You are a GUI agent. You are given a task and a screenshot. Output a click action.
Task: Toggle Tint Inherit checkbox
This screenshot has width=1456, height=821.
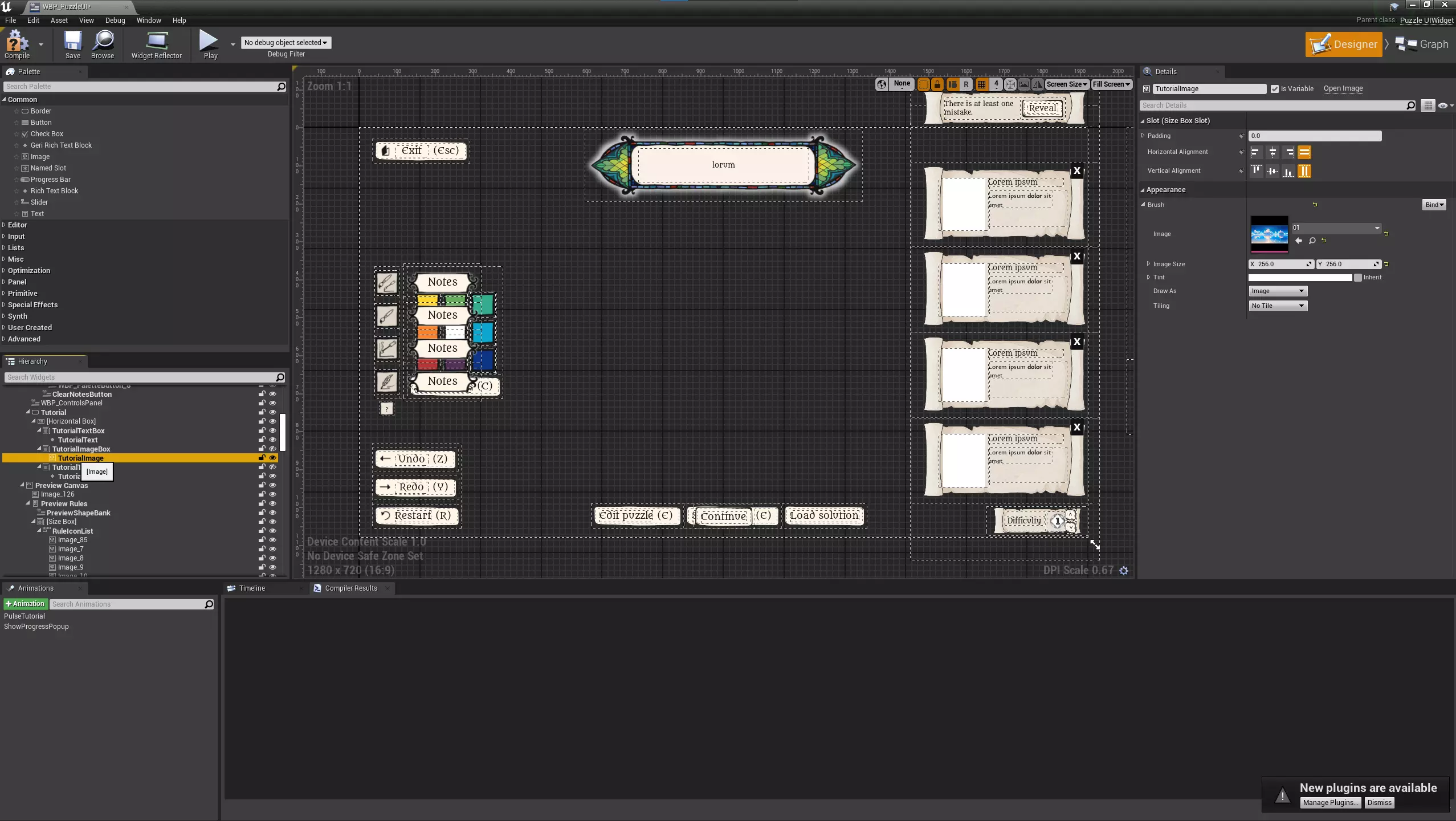(x=1358, y=278)
